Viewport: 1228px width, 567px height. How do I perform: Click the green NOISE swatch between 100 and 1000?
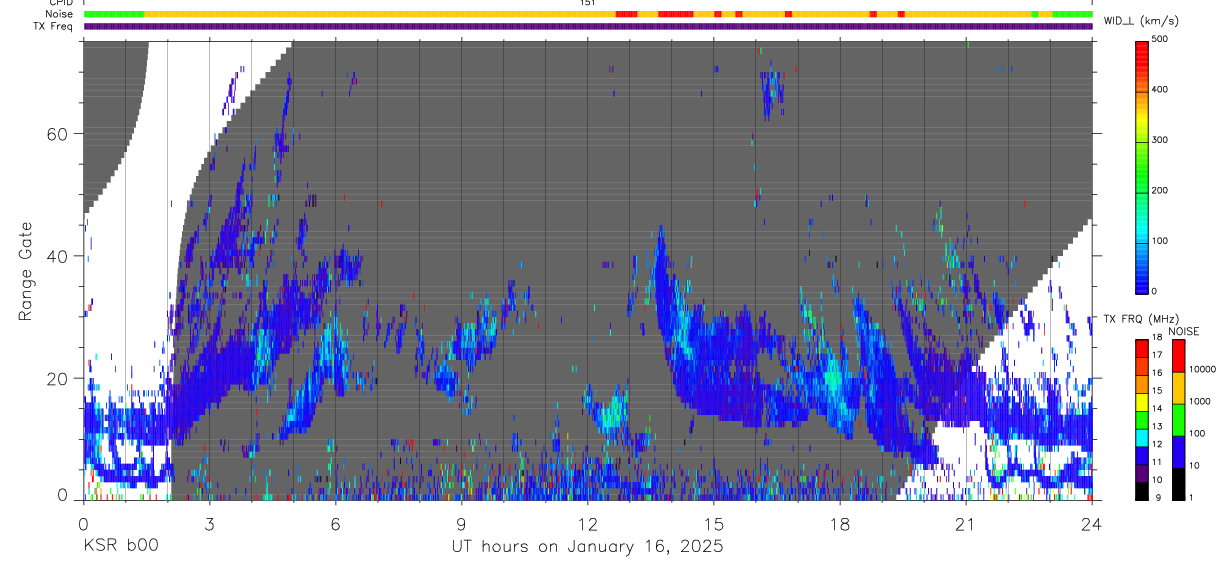(1178, 419)
